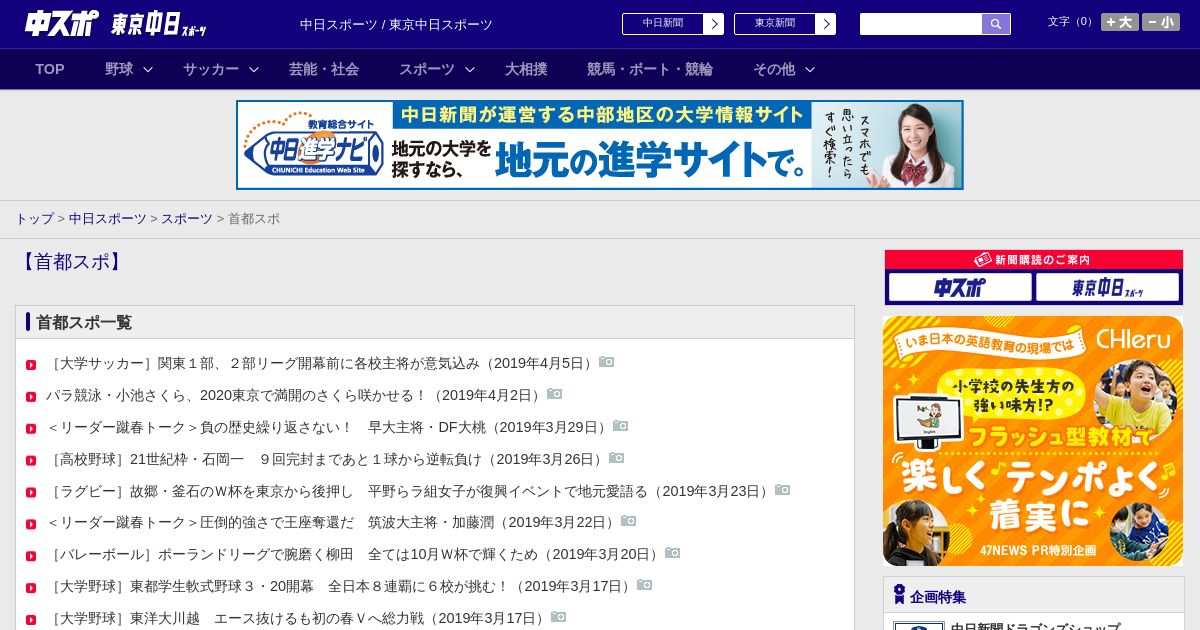Screen dimensions: 1200x630
Task: Open article ポーランドリーグで腕磨く柳田
Action: click(x=355, y=554)
